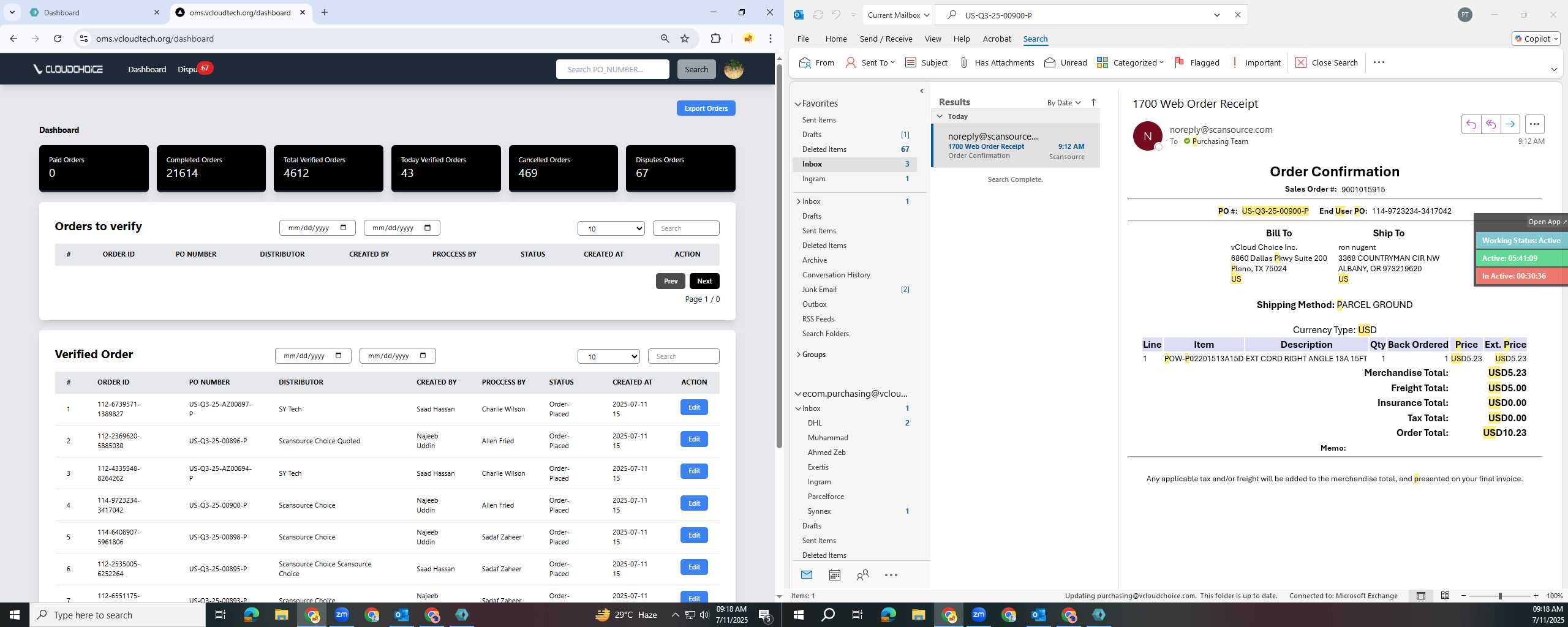Expand Outlook ribbon chevron

[x=1553, y=69]
